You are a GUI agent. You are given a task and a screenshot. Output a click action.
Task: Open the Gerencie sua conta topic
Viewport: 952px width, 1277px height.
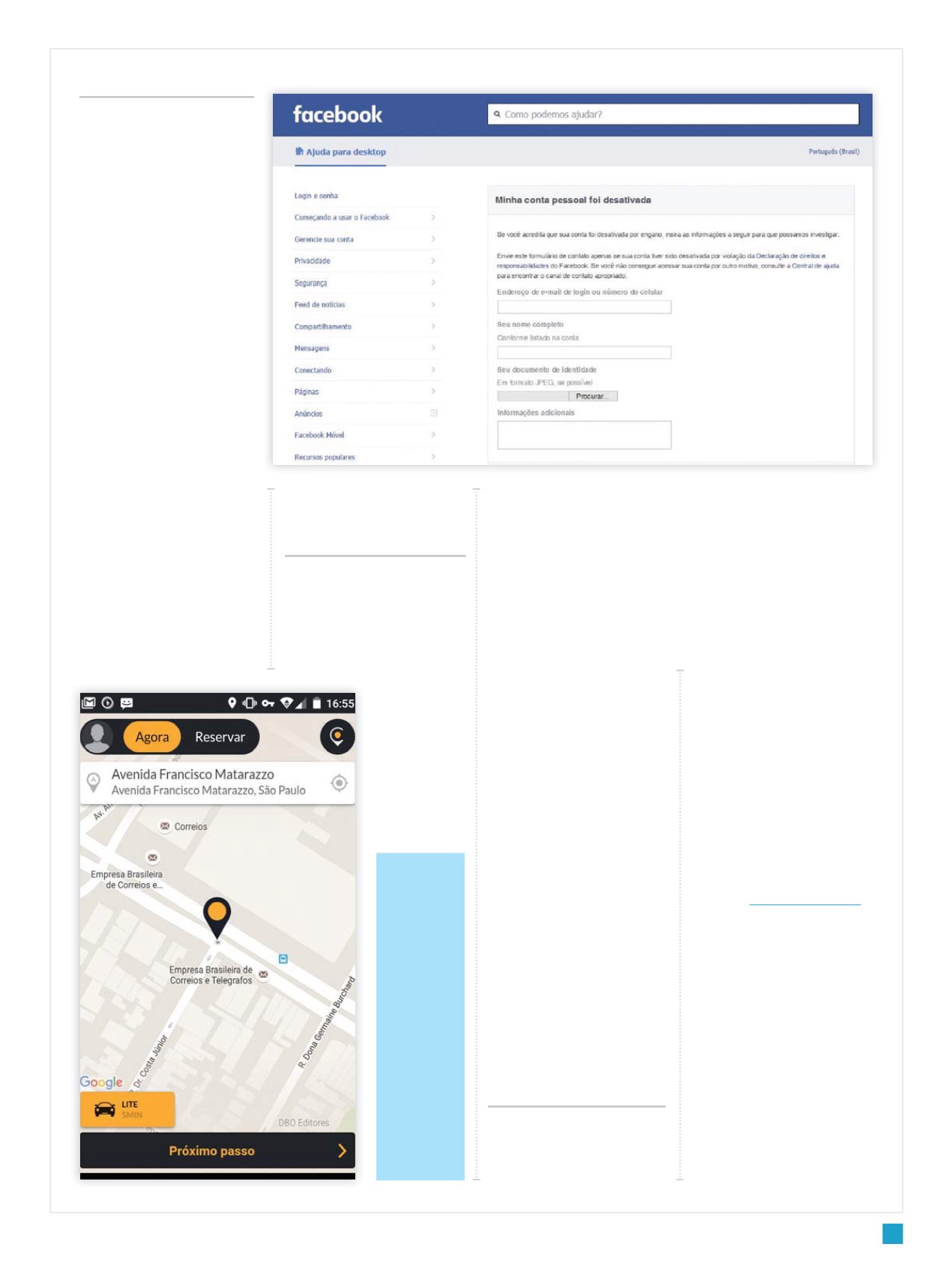click(324, 239)
